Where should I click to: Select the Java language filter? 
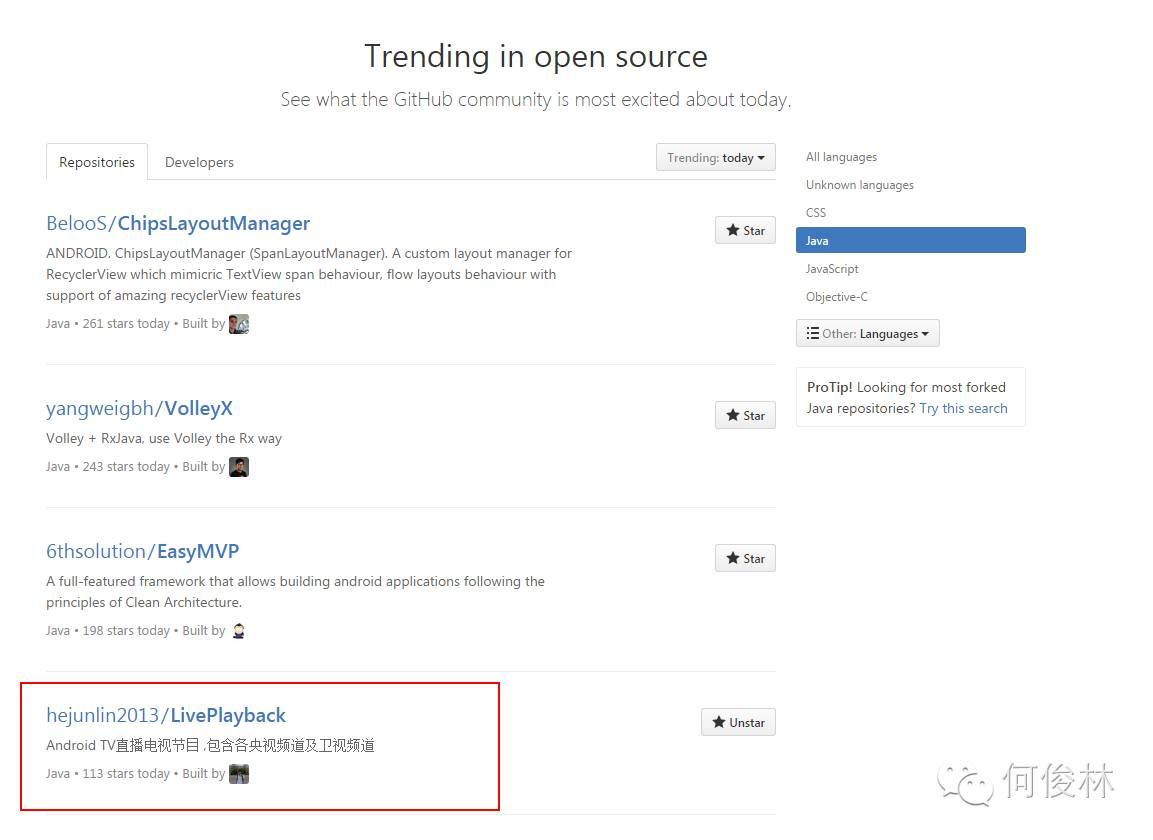910,241
